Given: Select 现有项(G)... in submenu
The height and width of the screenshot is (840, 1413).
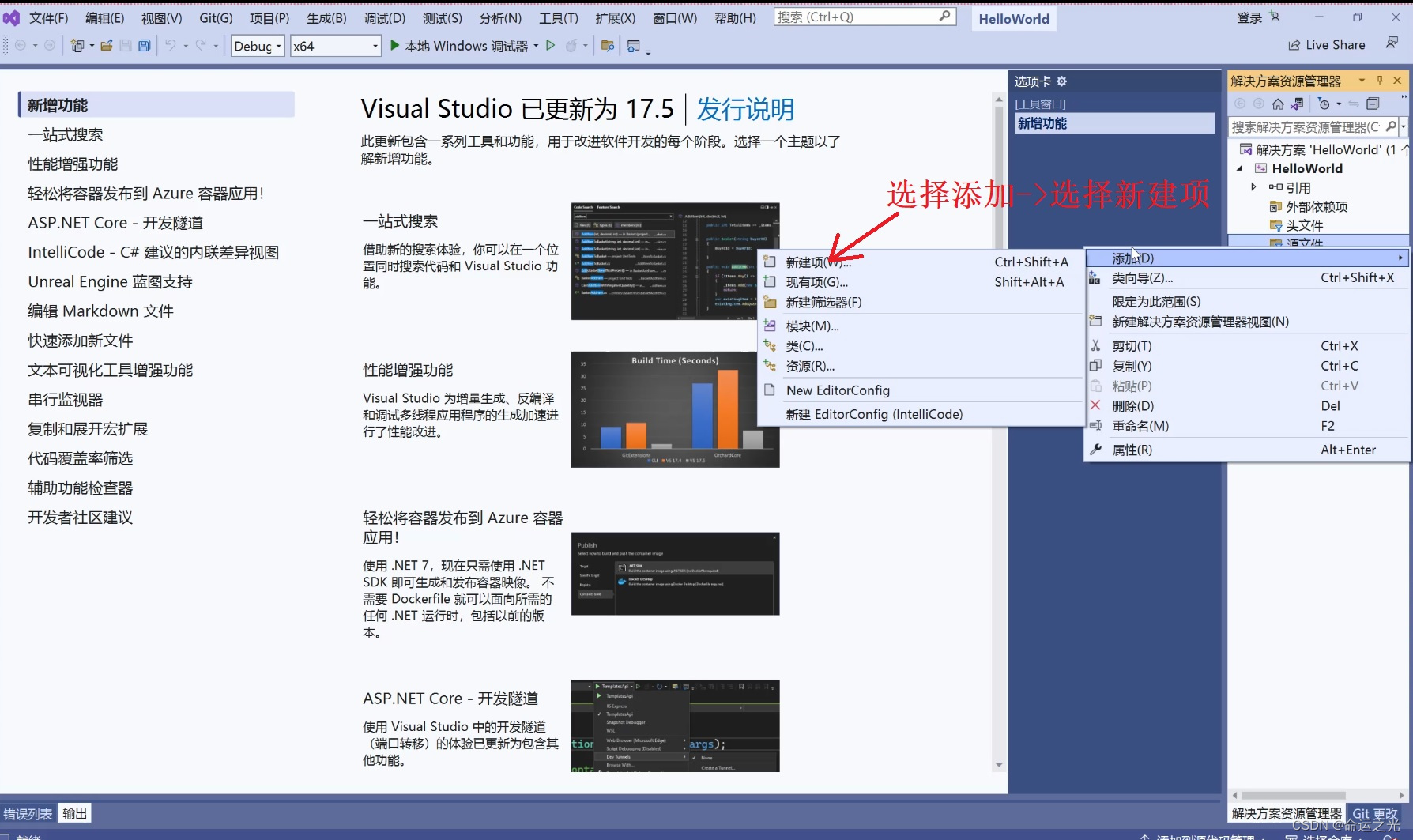Looking at the screenshot, I should 921,282.
